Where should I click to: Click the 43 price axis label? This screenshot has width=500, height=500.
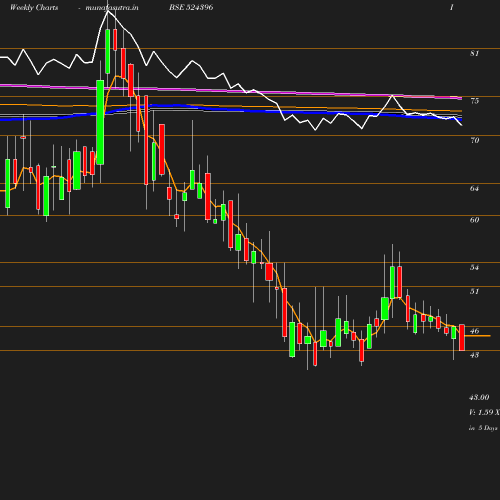(475, 355)
